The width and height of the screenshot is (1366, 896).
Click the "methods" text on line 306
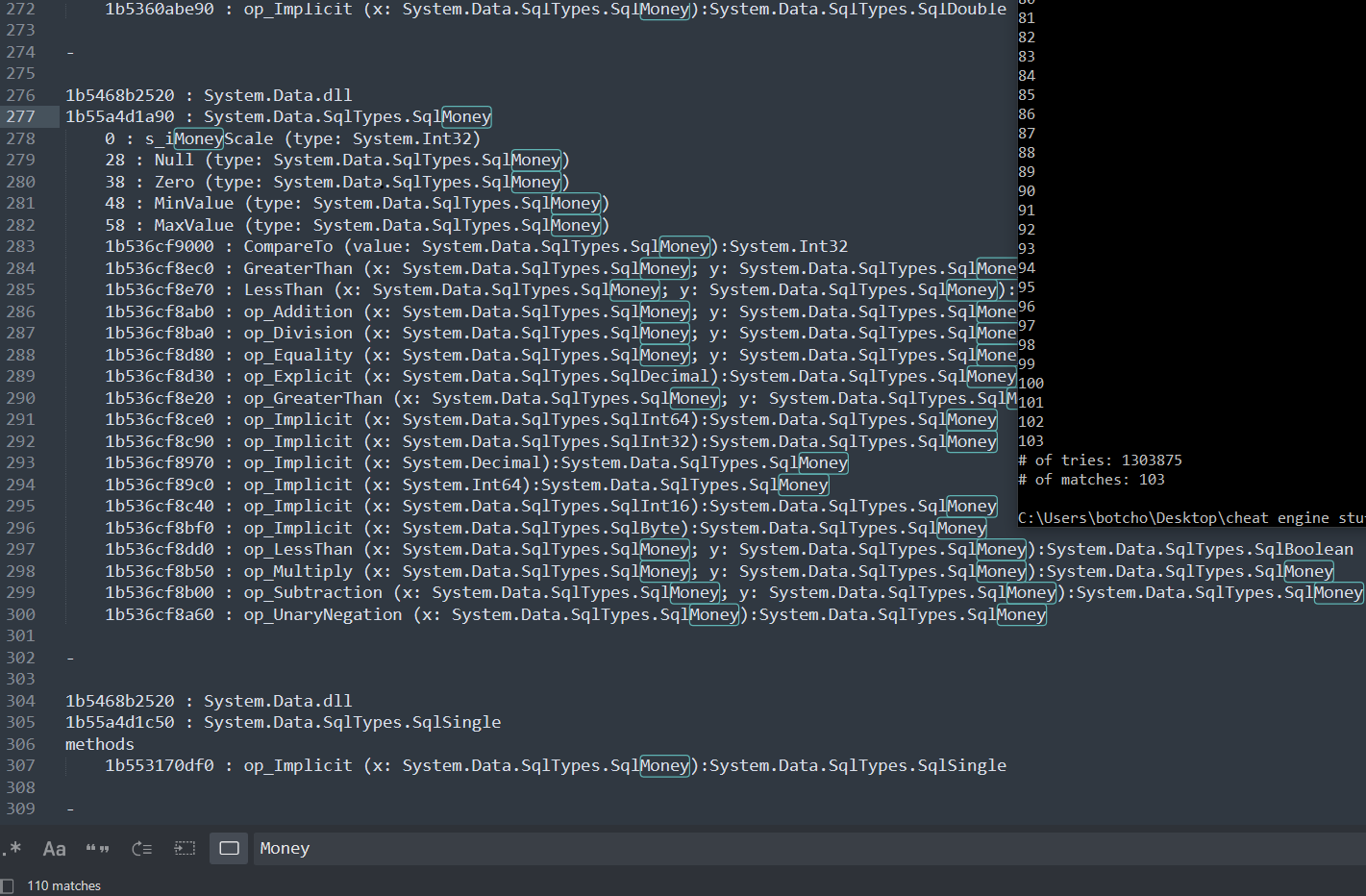pos(100,744)
